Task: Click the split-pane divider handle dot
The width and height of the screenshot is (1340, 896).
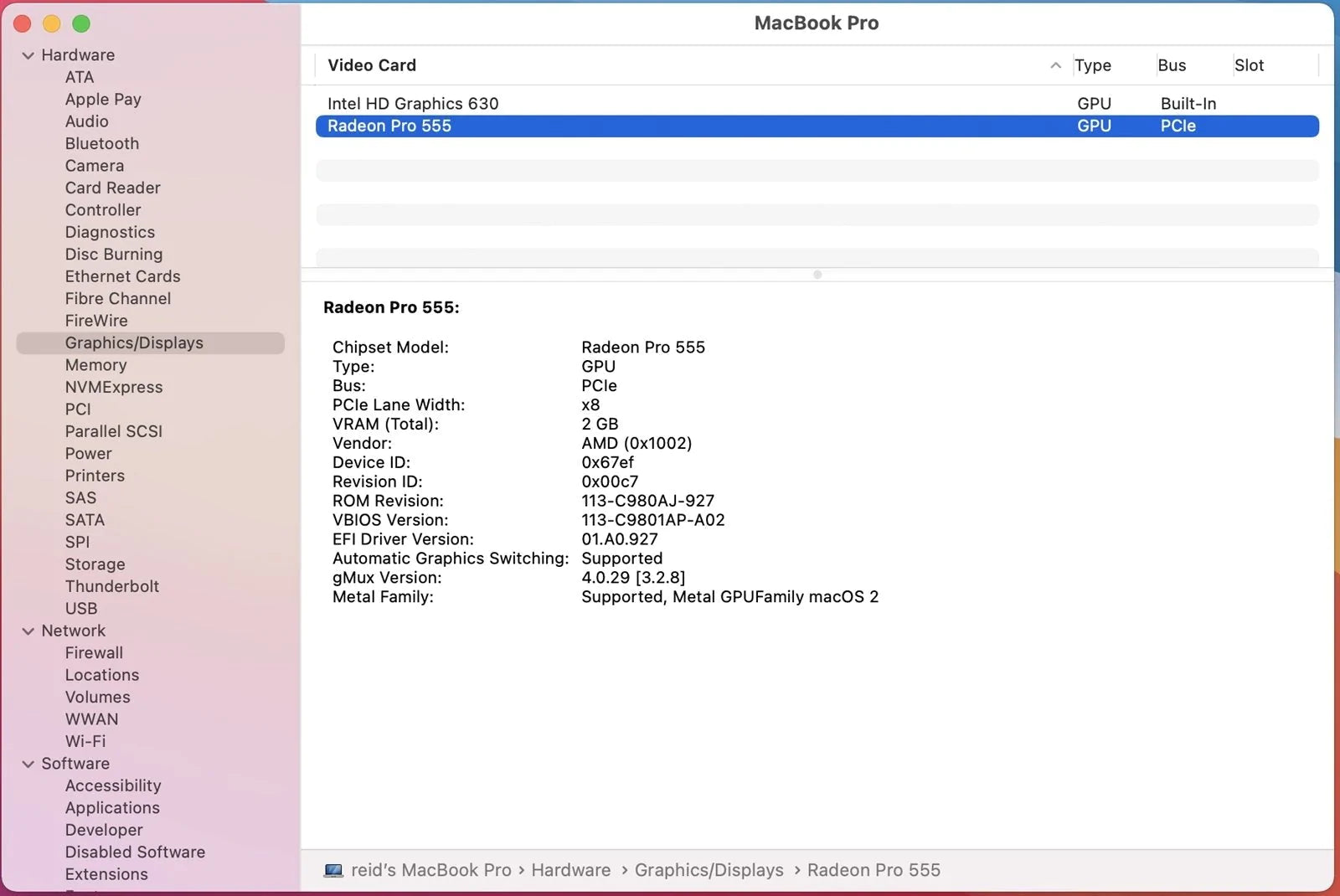Action: coord(817,275)
